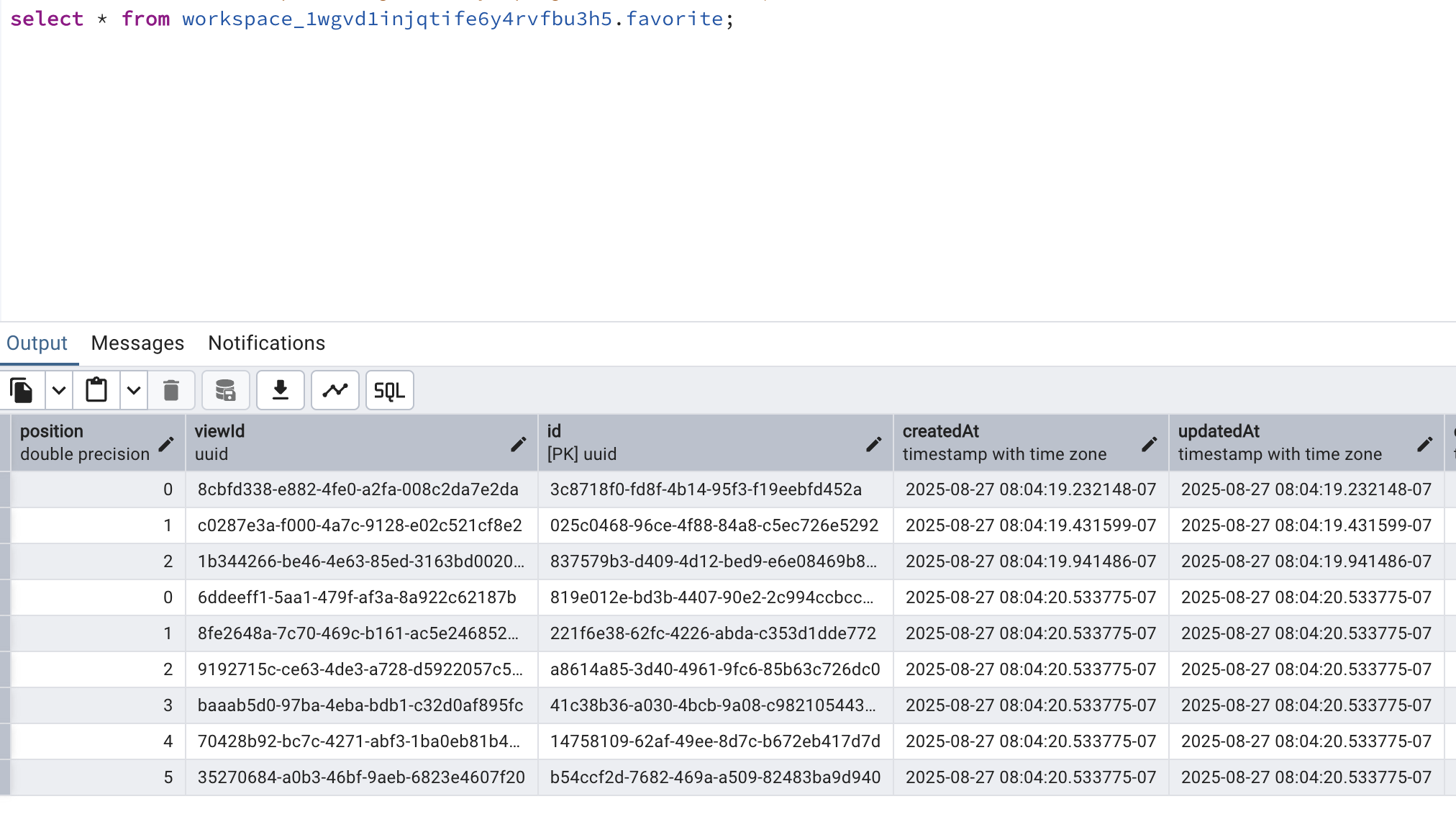Click the delete rows trash icon

pyautogui.click(x=171, y=391)
